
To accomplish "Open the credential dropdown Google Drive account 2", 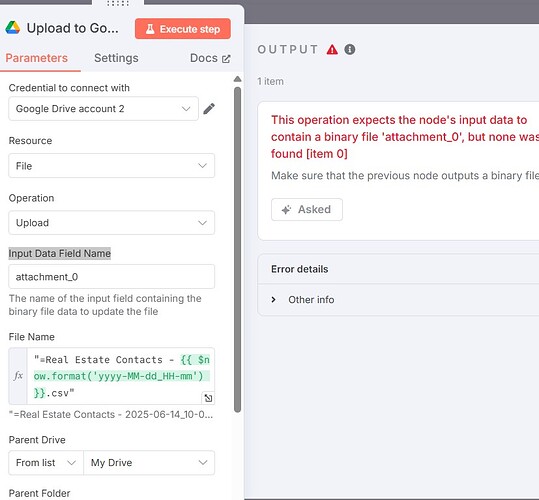I will click(x=103, y=109).
